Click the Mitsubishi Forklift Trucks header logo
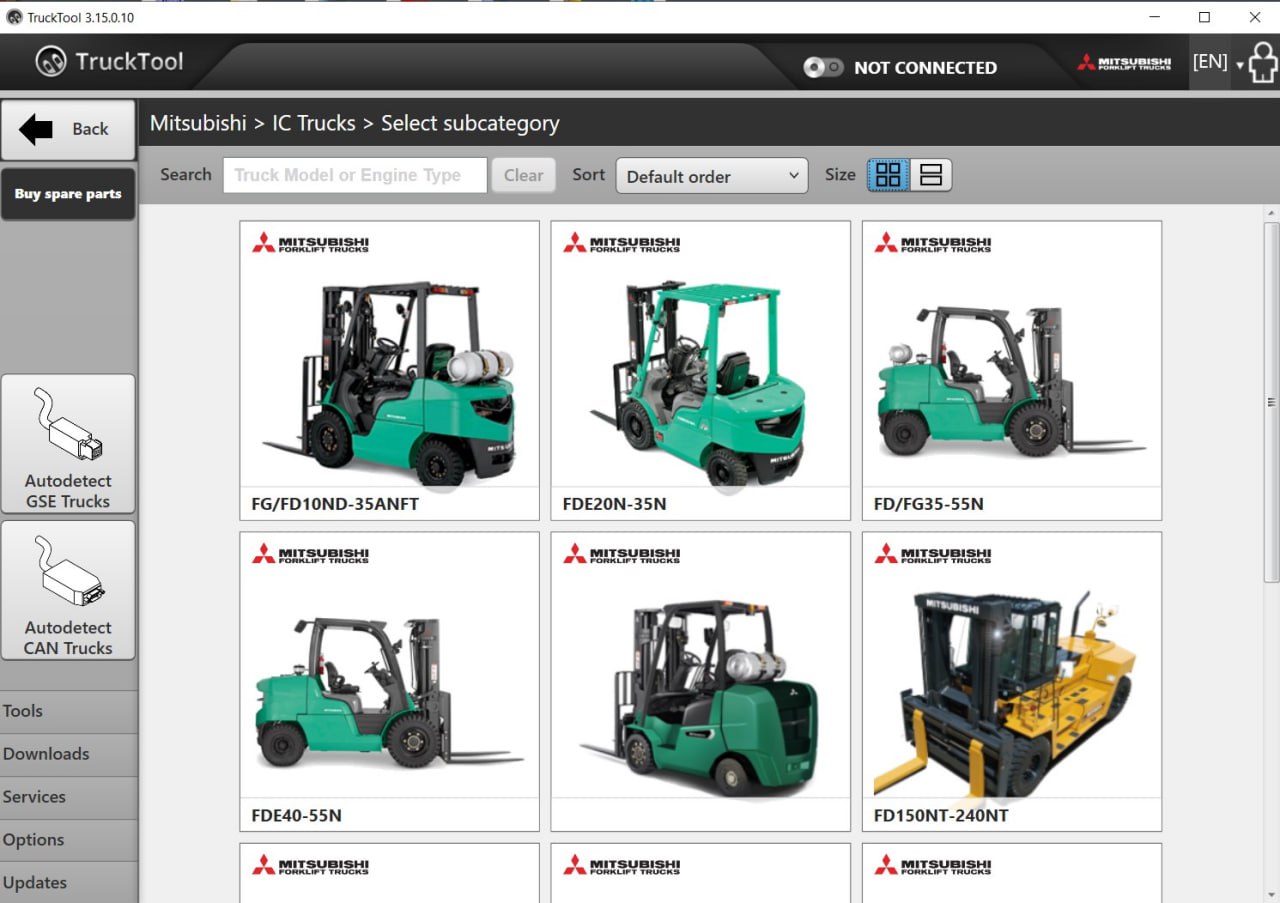This screenshot has width=1280, height=903. (x=1124, y=63)
